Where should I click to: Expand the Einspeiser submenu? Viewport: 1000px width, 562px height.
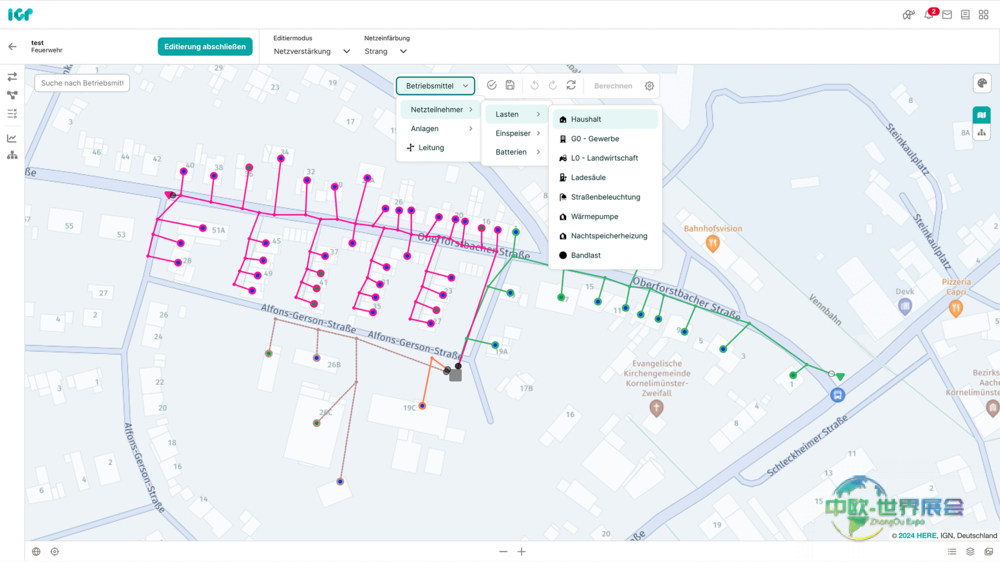coord(517,133)
